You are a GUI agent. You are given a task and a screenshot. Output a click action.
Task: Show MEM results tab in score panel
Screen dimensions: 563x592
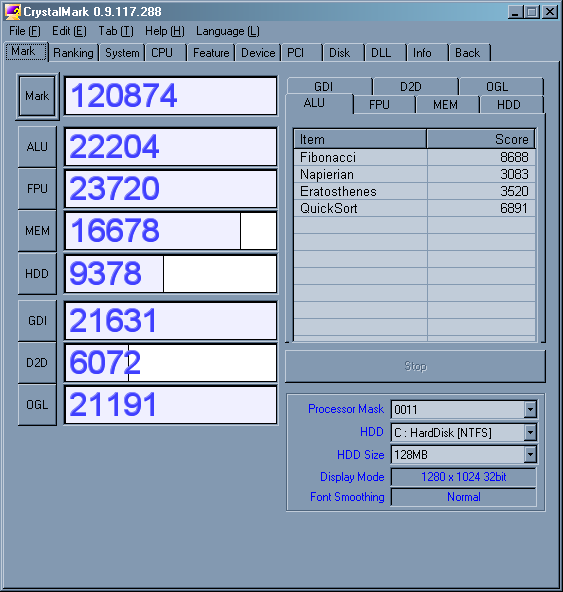[447, 104]
